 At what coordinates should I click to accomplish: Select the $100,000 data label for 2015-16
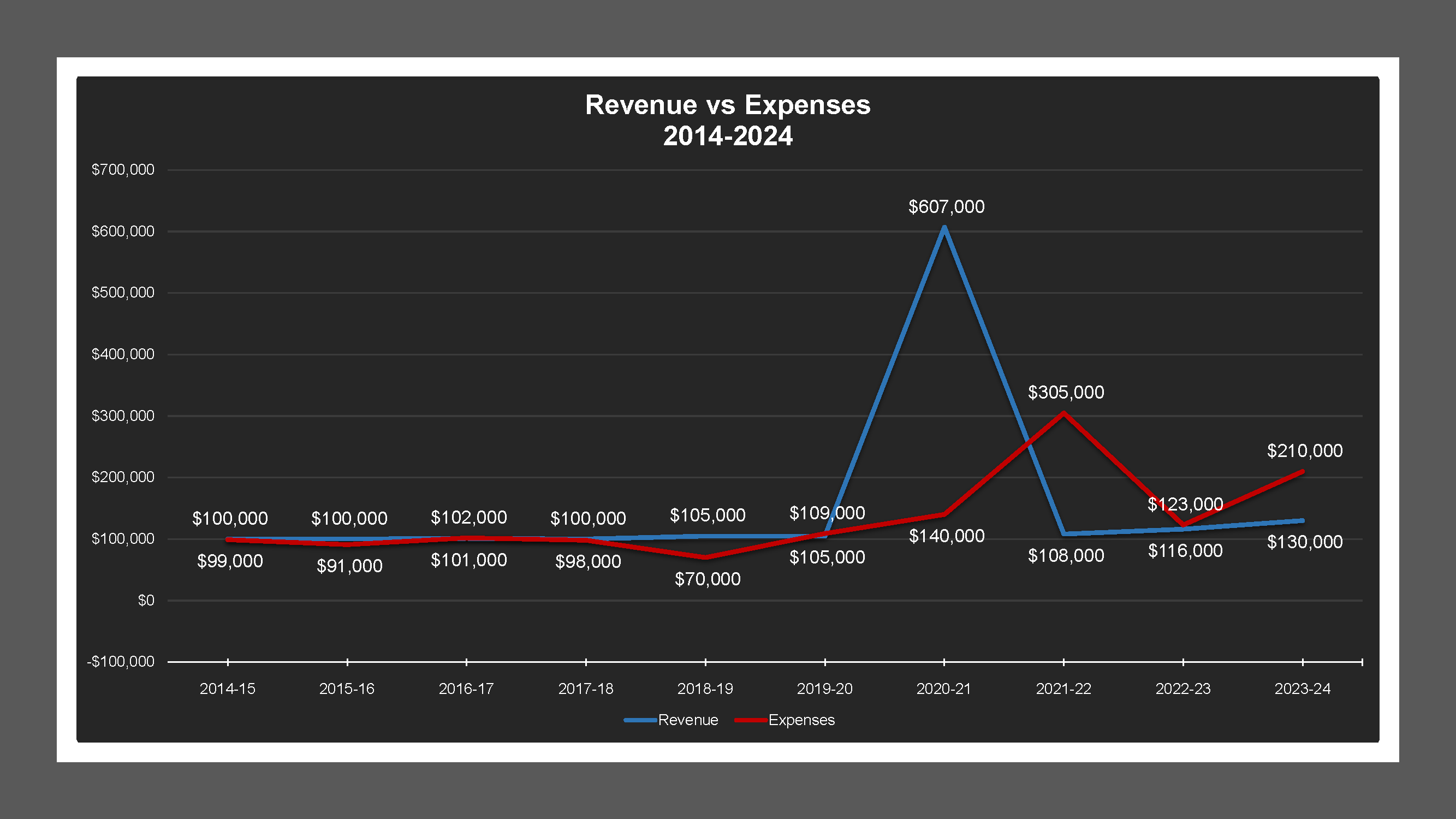349,518
